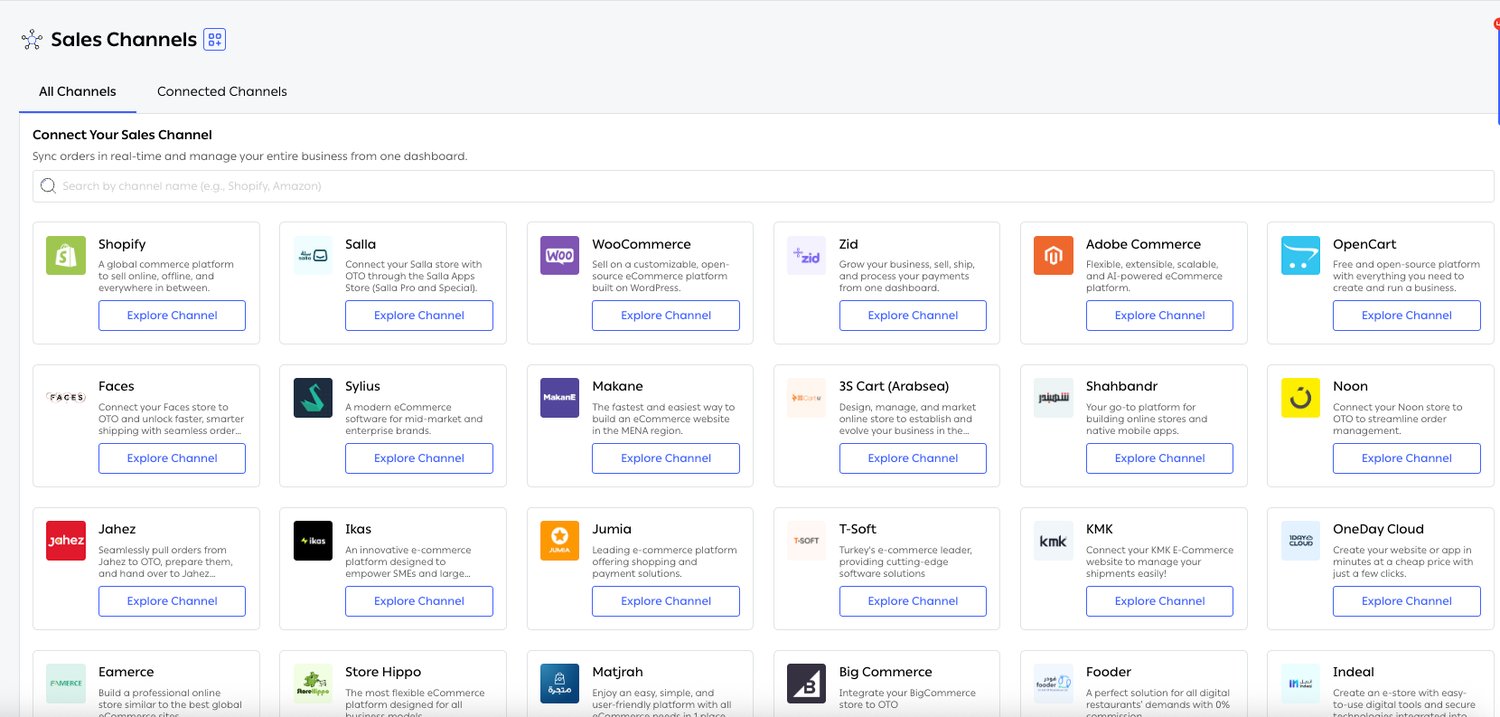The width and height of the screenshot is (1500, 717).
Task: Explore the Shahbandr channel
Action: (1160, 458)
